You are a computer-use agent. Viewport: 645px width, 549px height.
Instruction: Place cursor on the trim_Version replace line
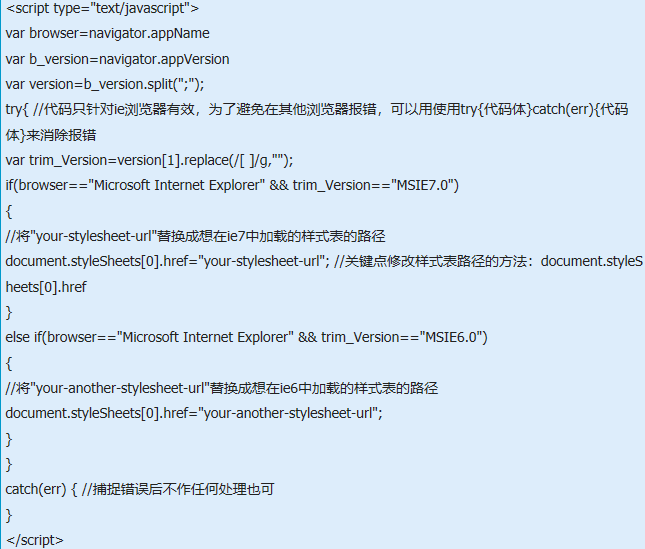tap(149, 160)
